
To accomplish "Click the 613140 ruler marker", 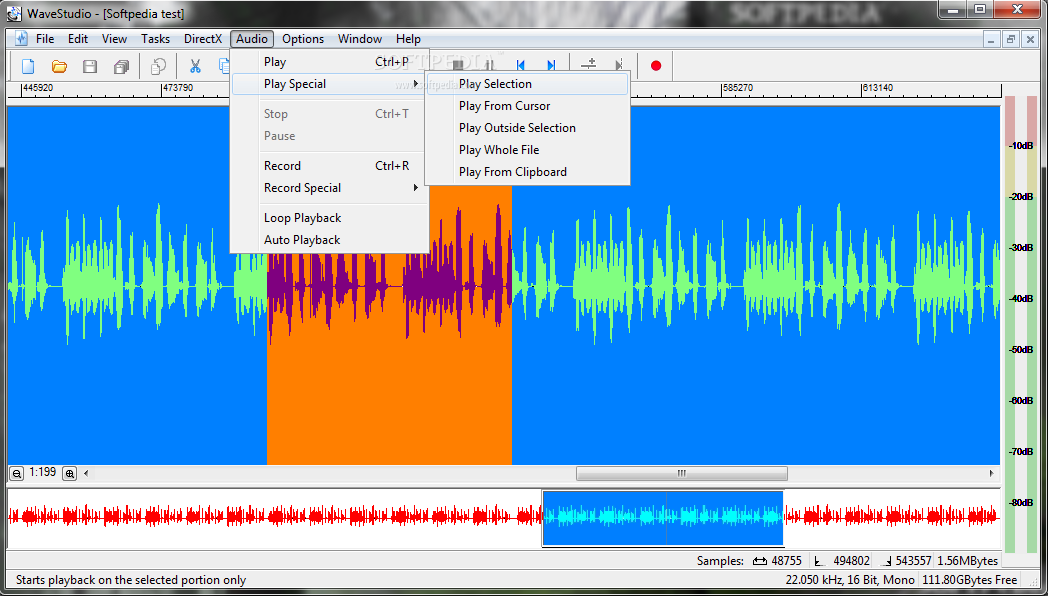I will pyautogui.click(x=878, y=88).
